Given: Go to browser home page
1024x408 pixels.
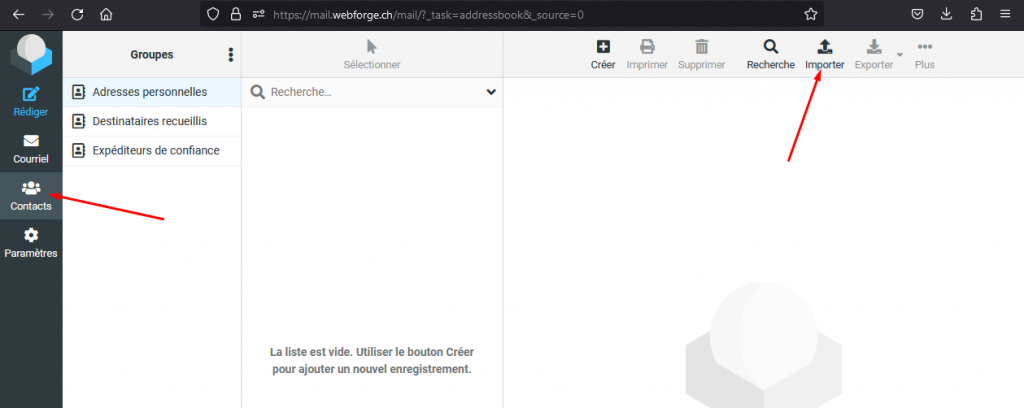Looking at the screenshot, I should click(x=106, y=14).
